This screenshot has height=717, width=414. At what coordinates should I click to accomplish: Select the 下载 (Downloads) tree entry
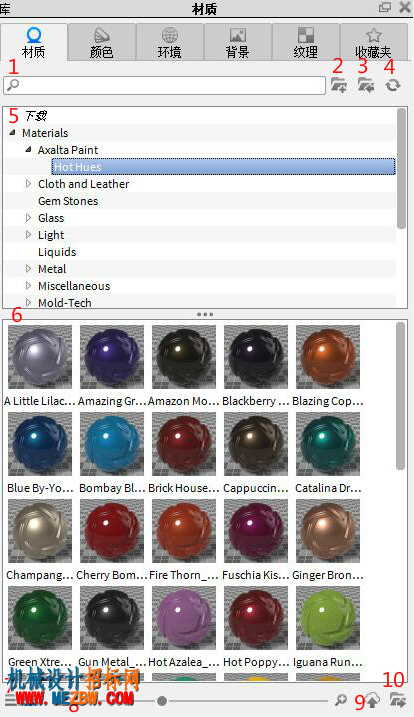click(x=36, y=116)
